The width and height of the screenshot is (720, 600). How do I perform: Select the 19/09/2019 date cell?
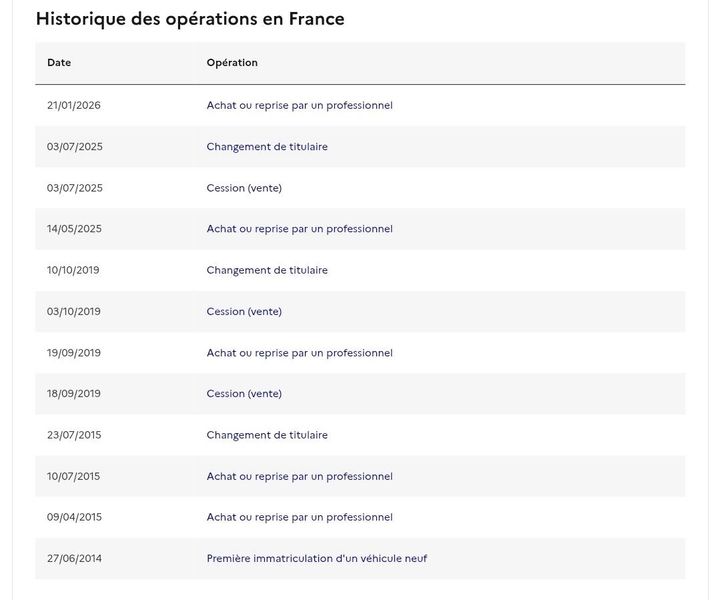click(74, 353)
